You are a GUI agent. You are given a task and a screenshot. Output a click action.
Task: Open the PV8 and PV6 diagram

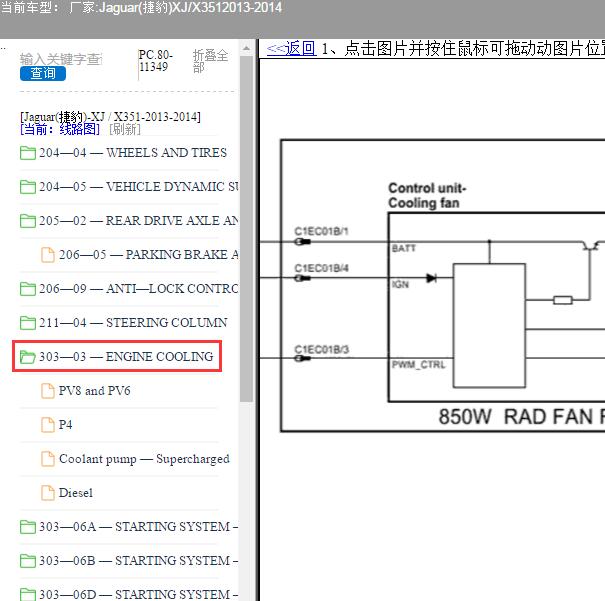(95, 391)
